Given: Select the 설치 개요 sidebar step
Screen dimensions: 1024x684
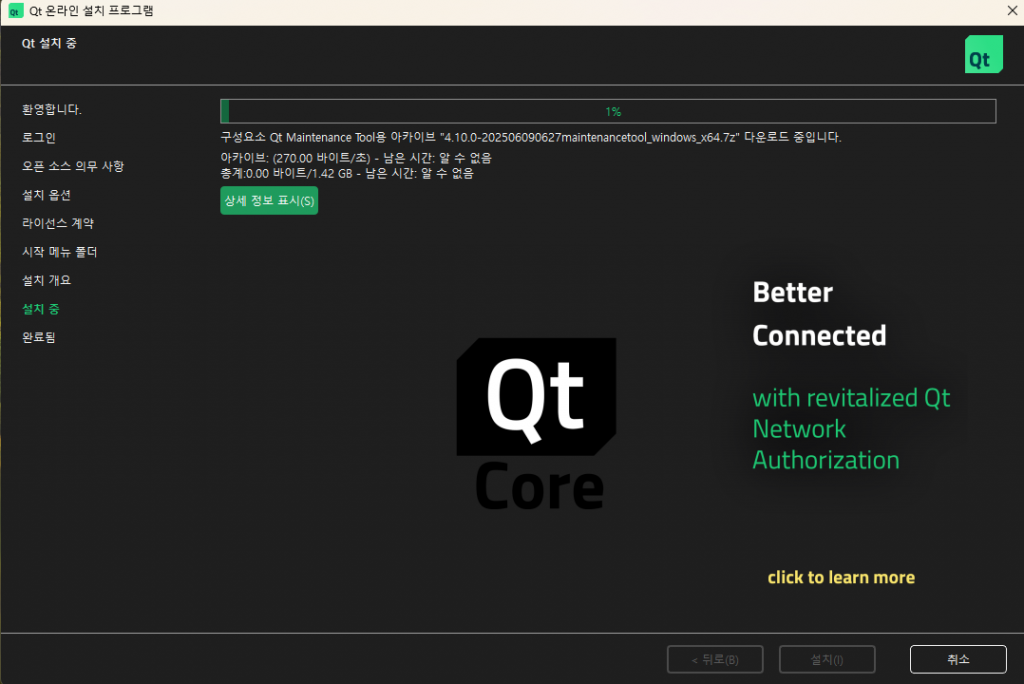Looking at the screenshot, I should pyautogui.click(x=47, y=280).
